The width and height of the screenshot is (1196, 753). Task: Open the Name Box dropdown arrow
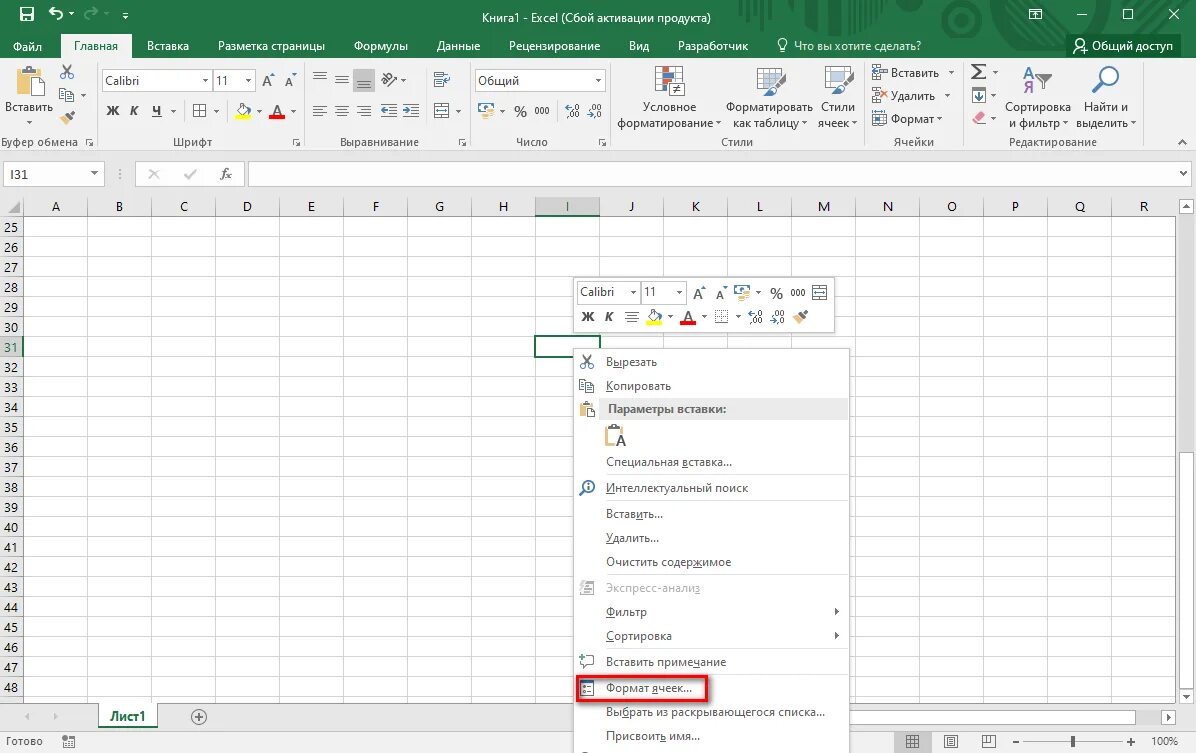pos(94,174)
